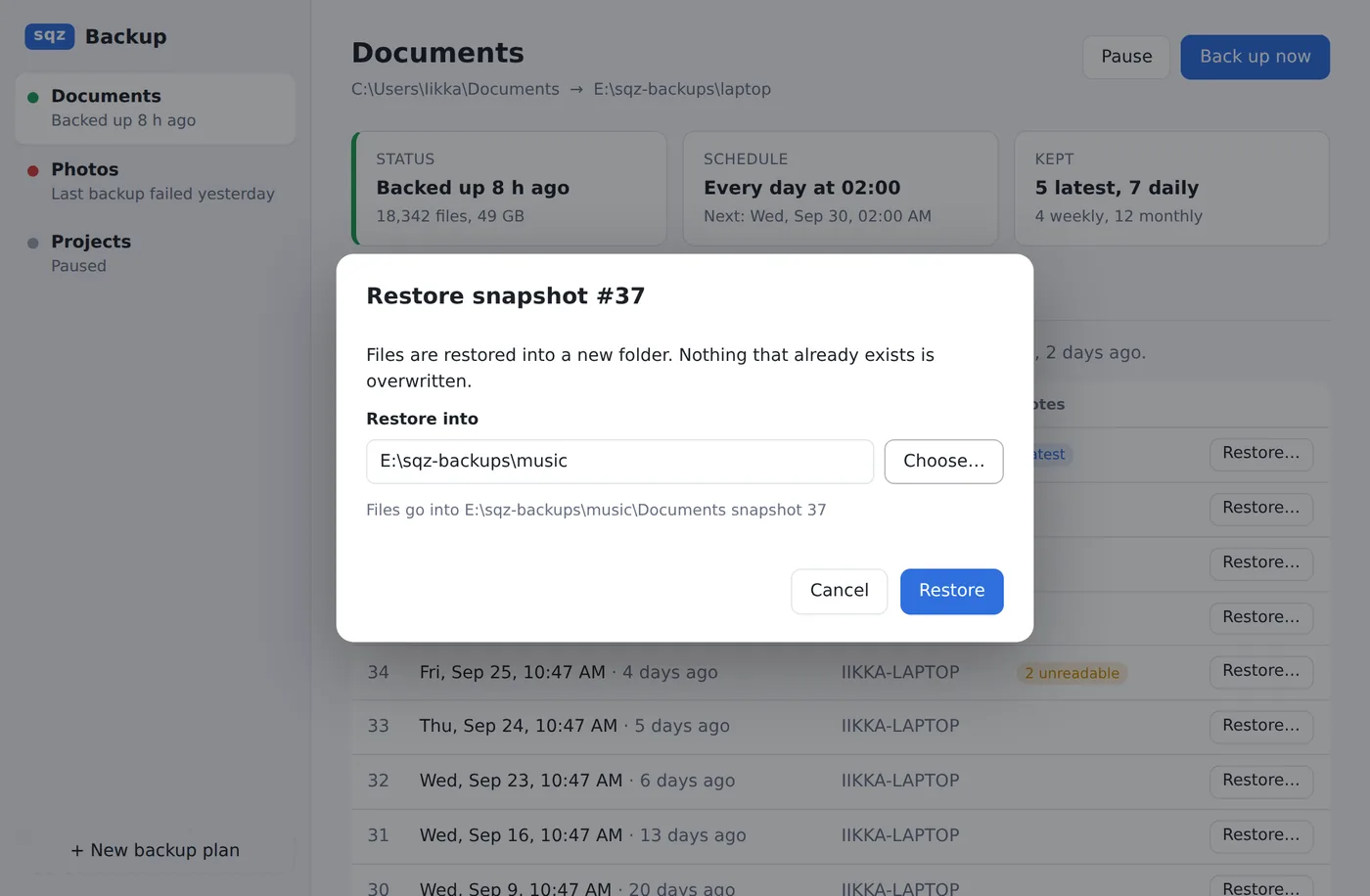Cancel the Restore snapshot dialog
Screen dimensions: 1370x896
point(839,591)
